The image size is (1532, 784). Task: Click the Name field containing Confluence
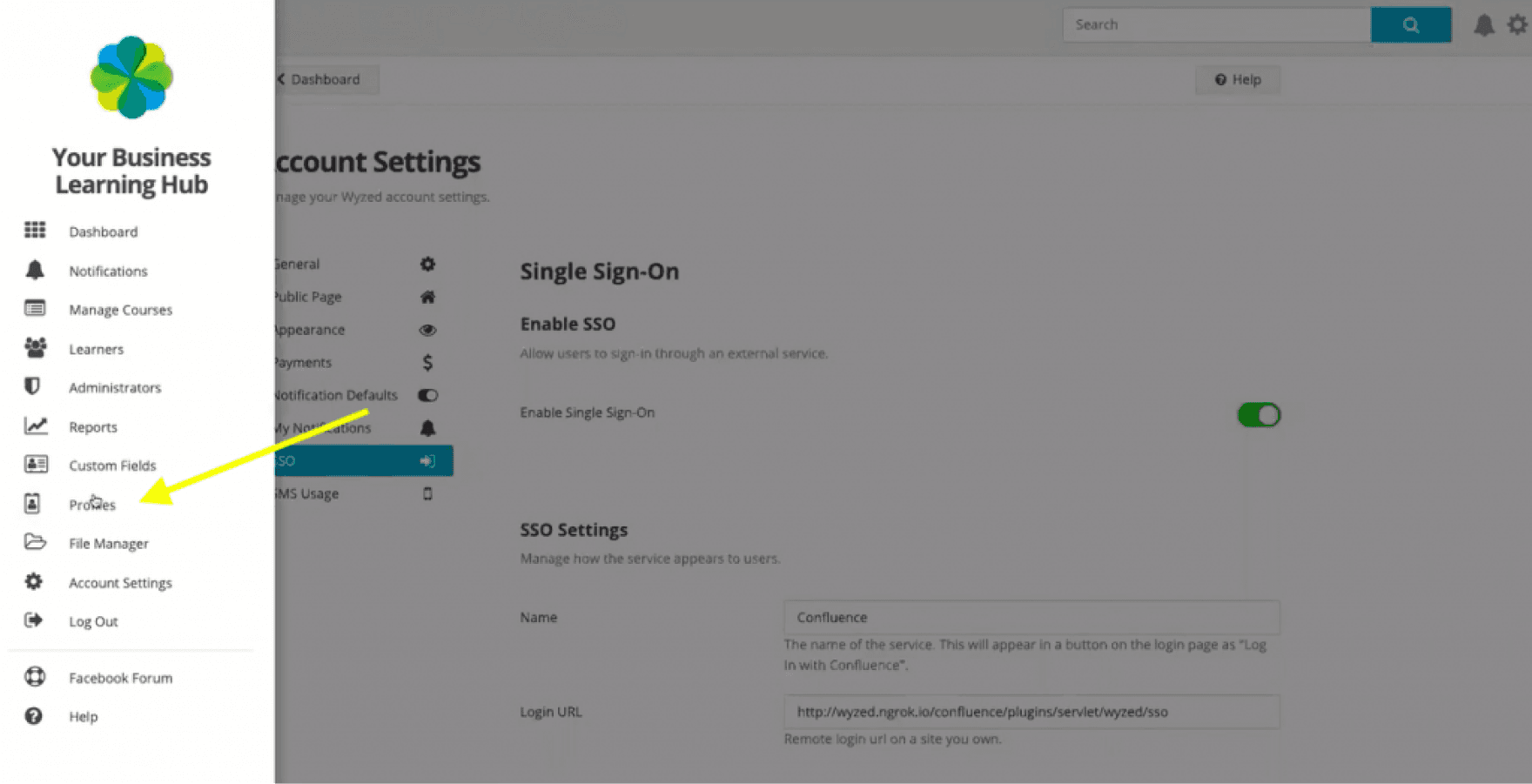(x=1031, y=617)
